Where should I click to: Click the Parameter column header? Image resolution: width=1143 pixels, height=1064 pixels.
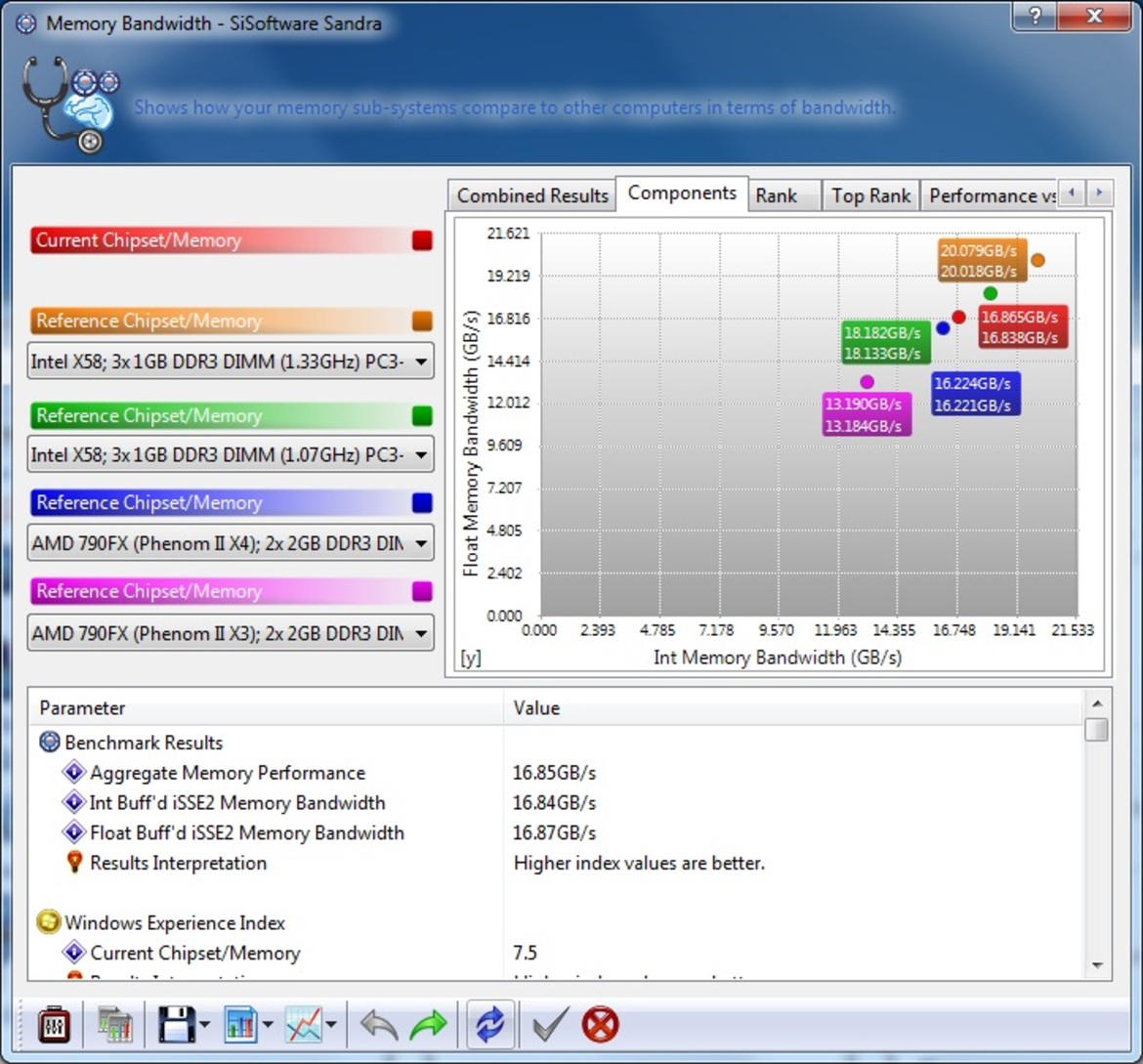pyautogui.click(x=266, y=707)
